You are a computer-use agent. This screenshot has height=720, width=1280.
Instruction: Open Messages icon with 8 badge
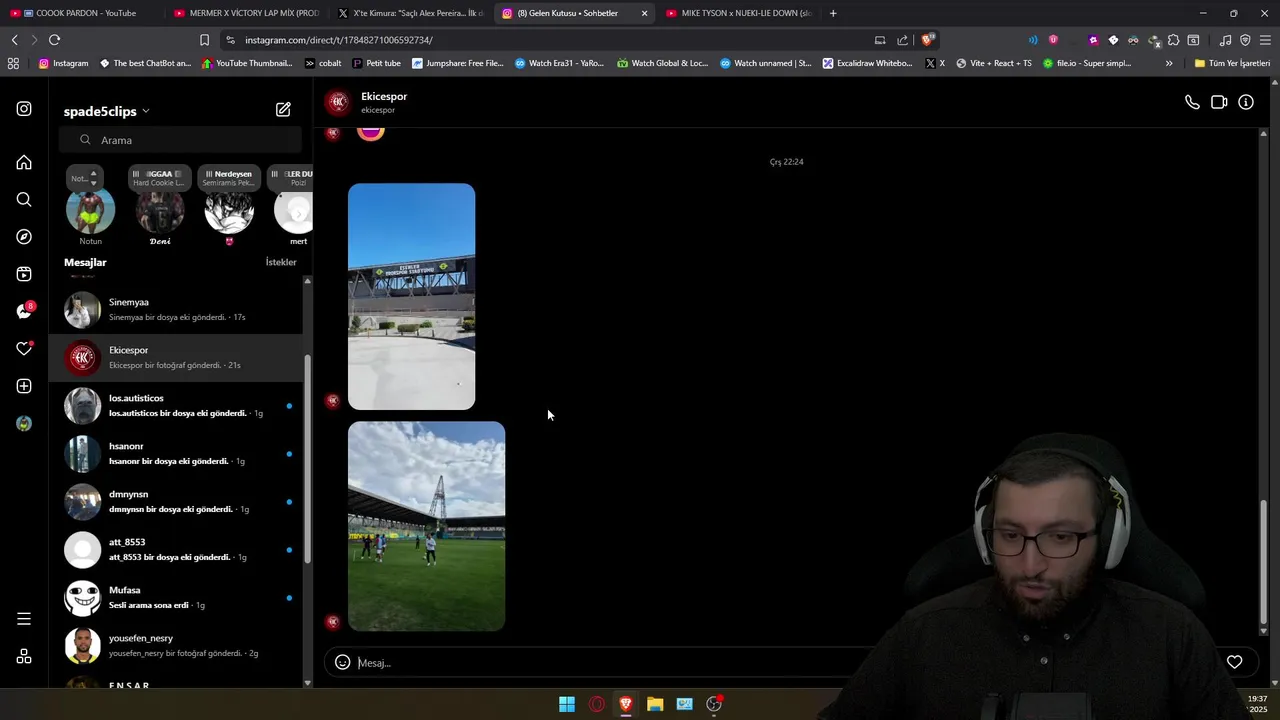tap(25, 311)
